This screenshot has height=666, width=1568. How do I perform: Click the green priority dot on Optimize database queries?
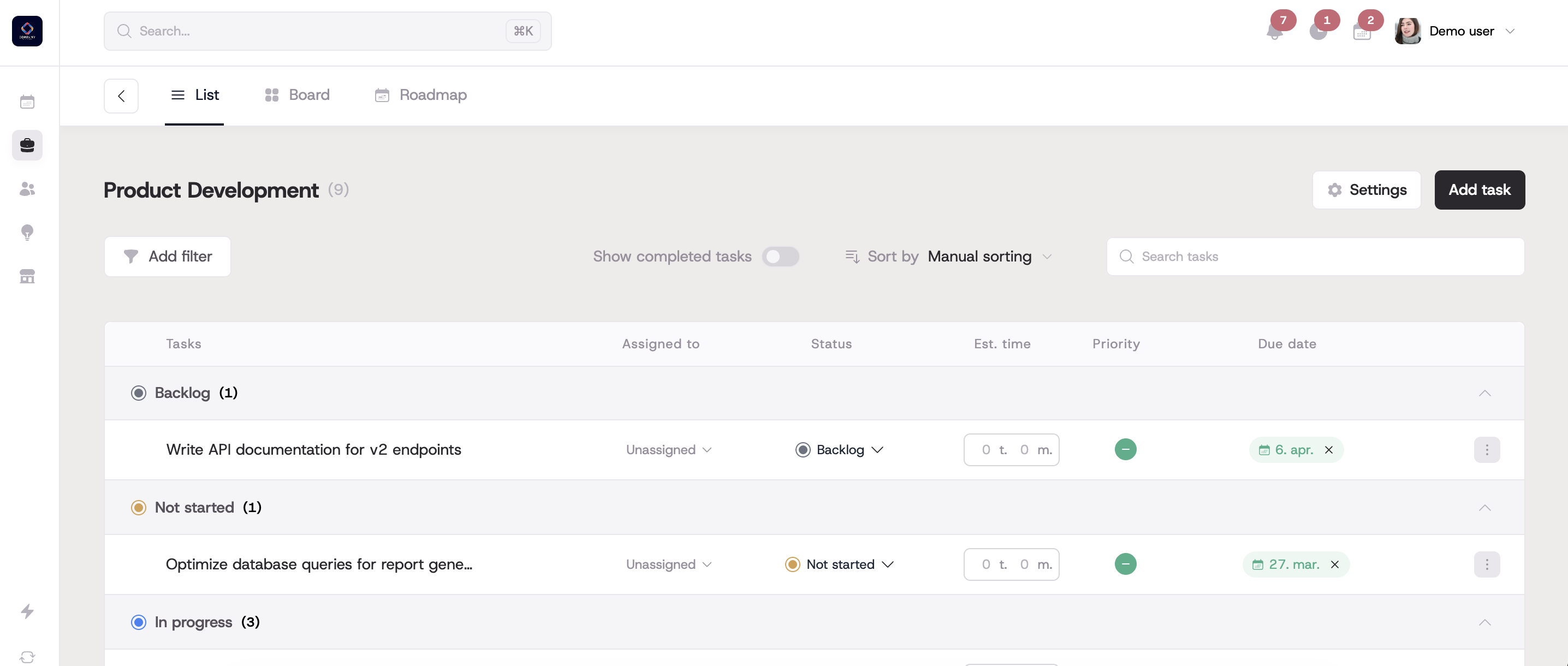click(x=1126, y=564)
